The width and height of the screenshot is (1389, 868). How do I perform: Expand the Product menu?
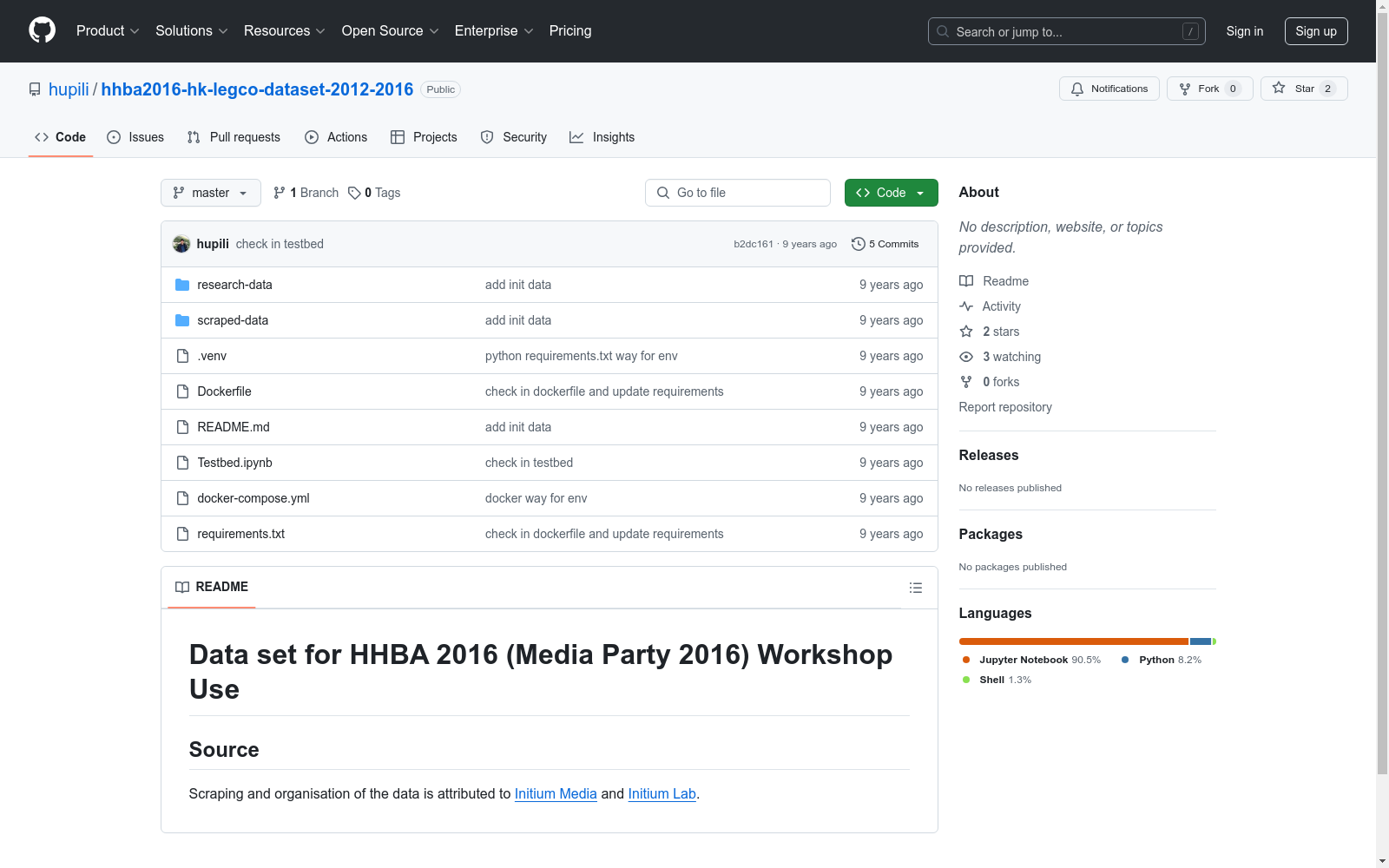[108, 31]
